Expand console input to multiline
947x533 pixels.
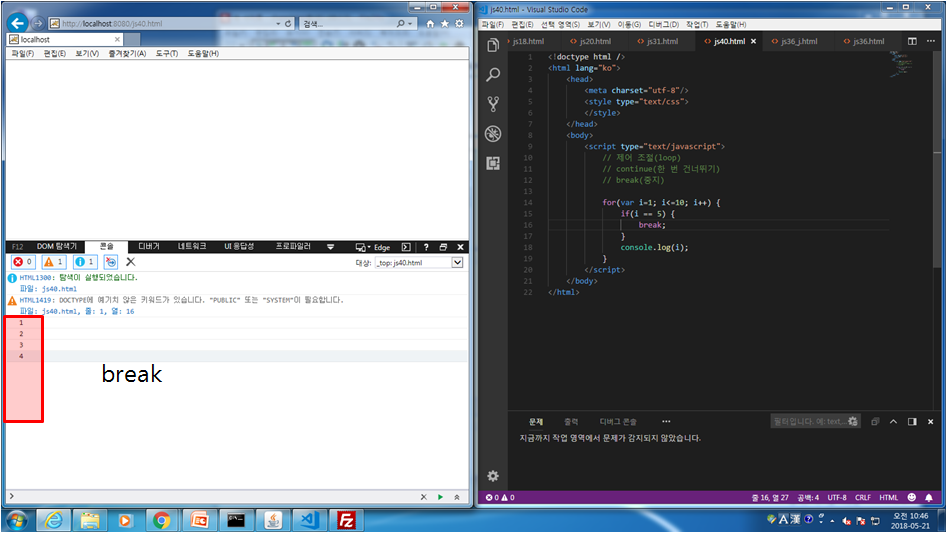[x=457, y=497]
